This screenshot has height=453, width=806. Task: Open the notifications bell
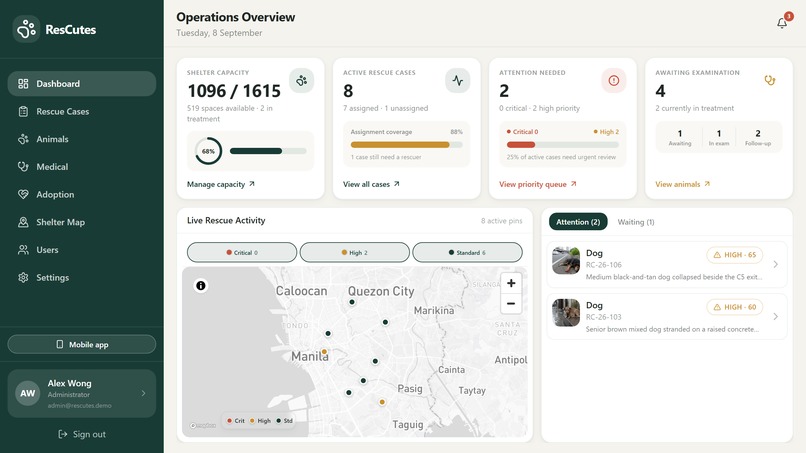coord(782,23)
